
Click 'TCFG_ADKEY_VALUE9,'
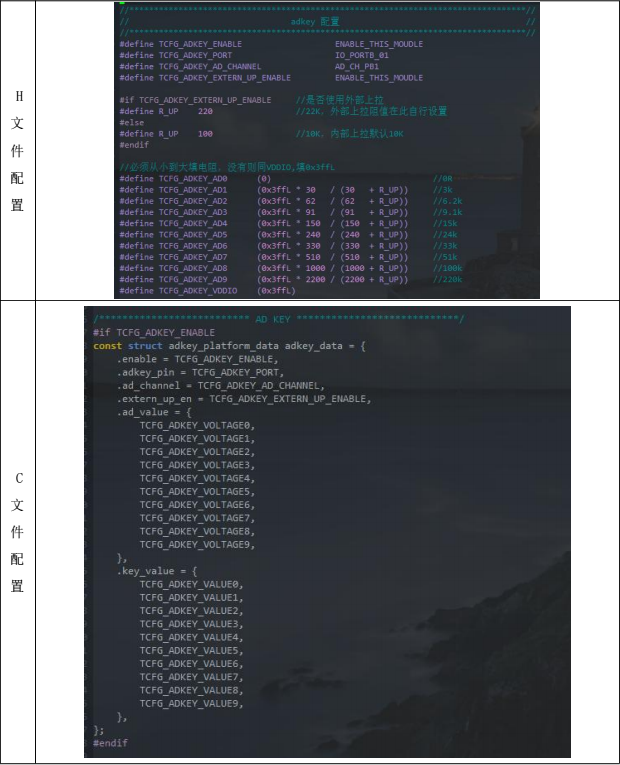coord(191,704)
